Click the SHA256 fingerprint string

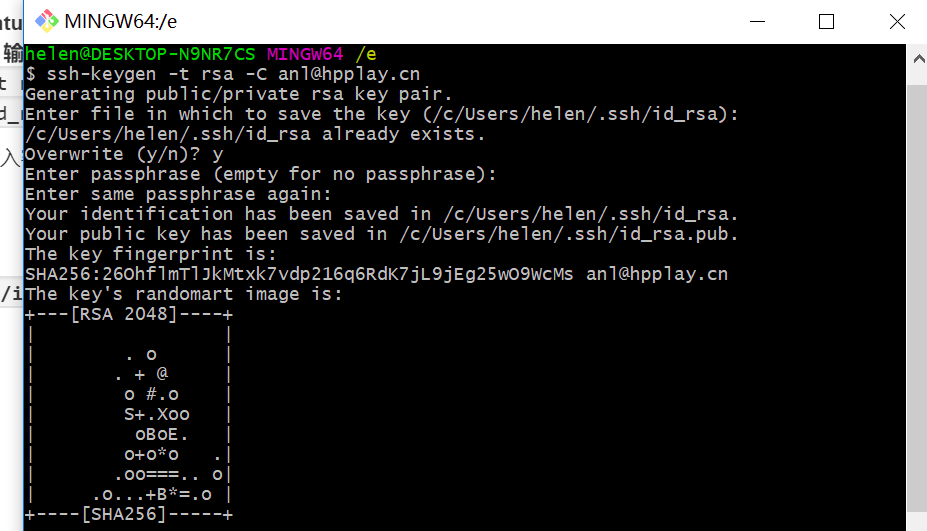pyautogui.click(x=299, y=274)
